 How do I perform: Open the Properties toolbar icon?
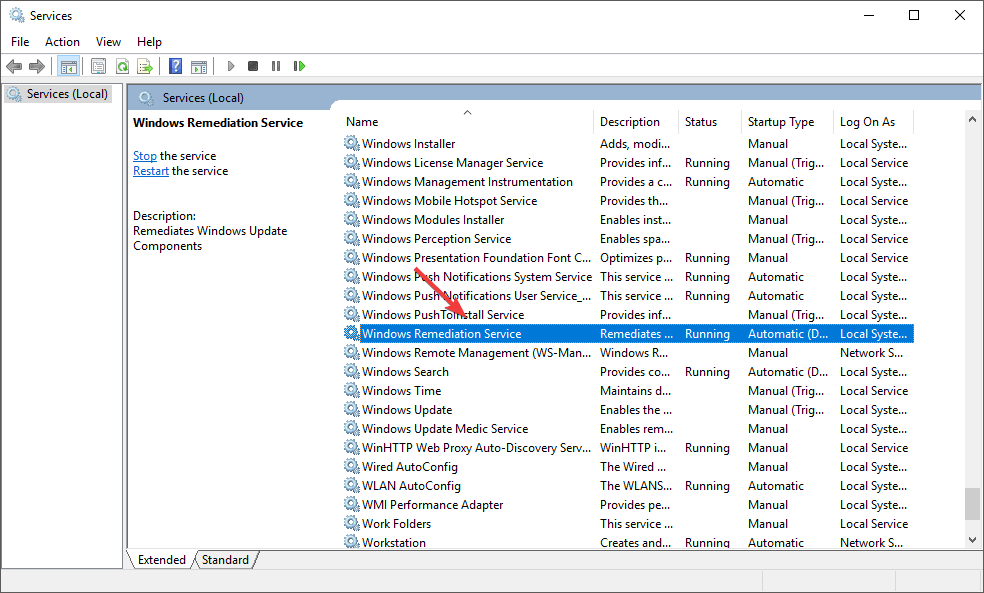[98, 66]
